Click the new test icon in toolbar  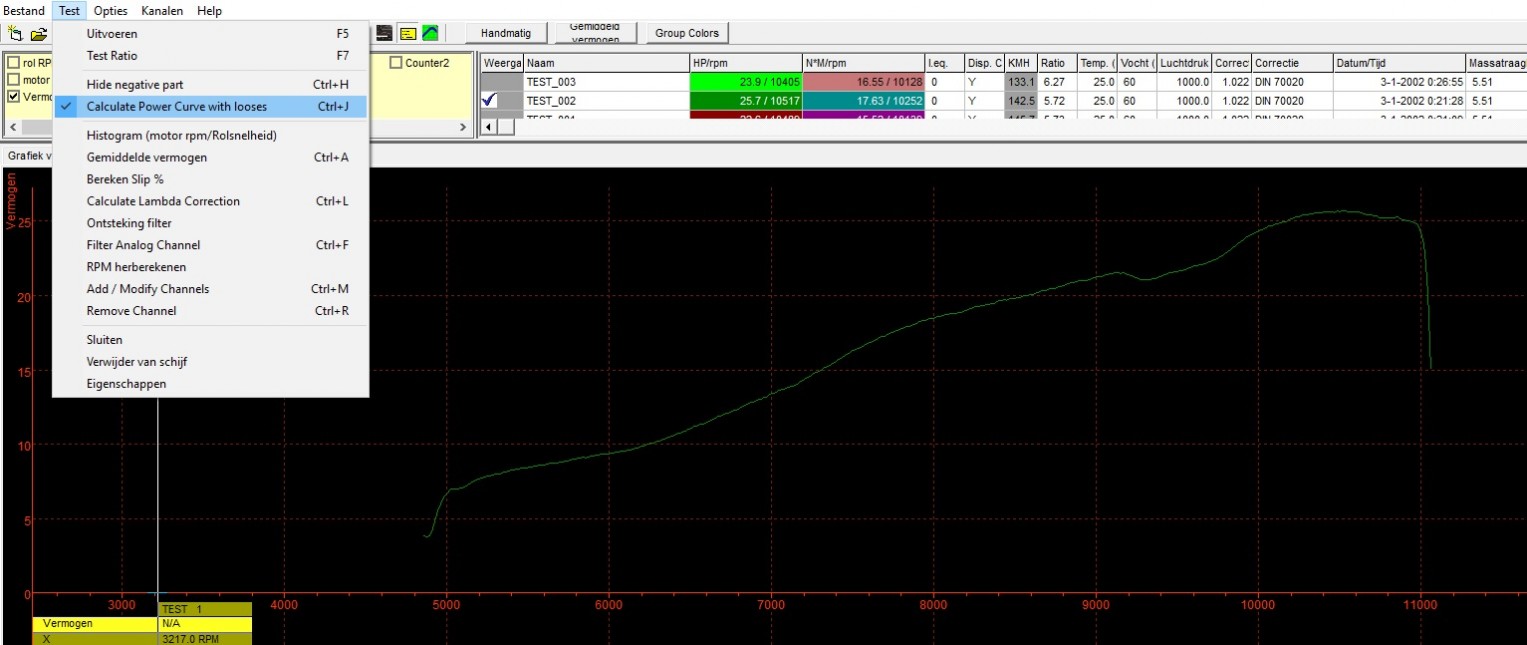click(x=14, y=33)
